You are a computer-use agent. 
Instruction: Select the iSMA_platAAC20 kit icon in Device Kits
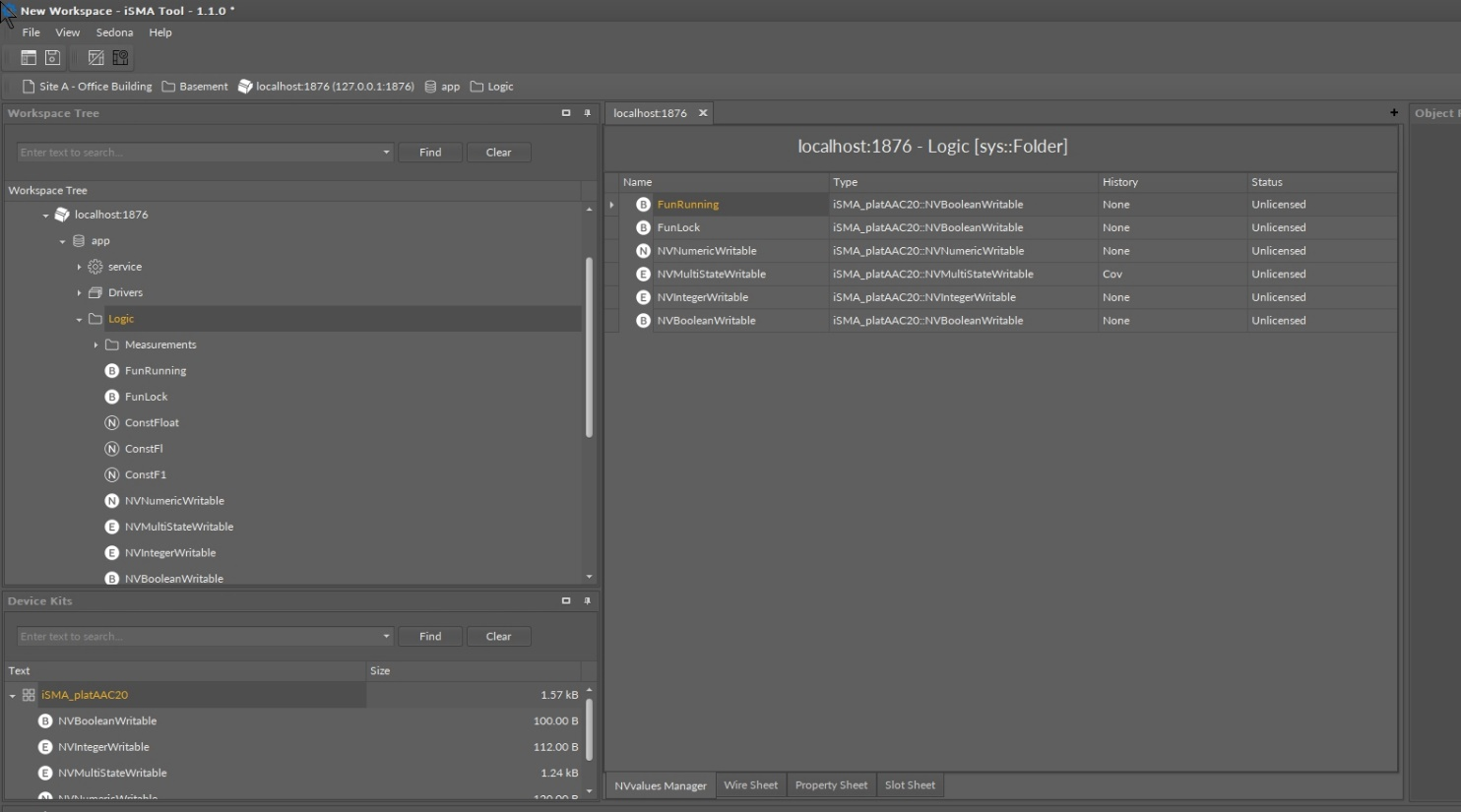point(28,694)
